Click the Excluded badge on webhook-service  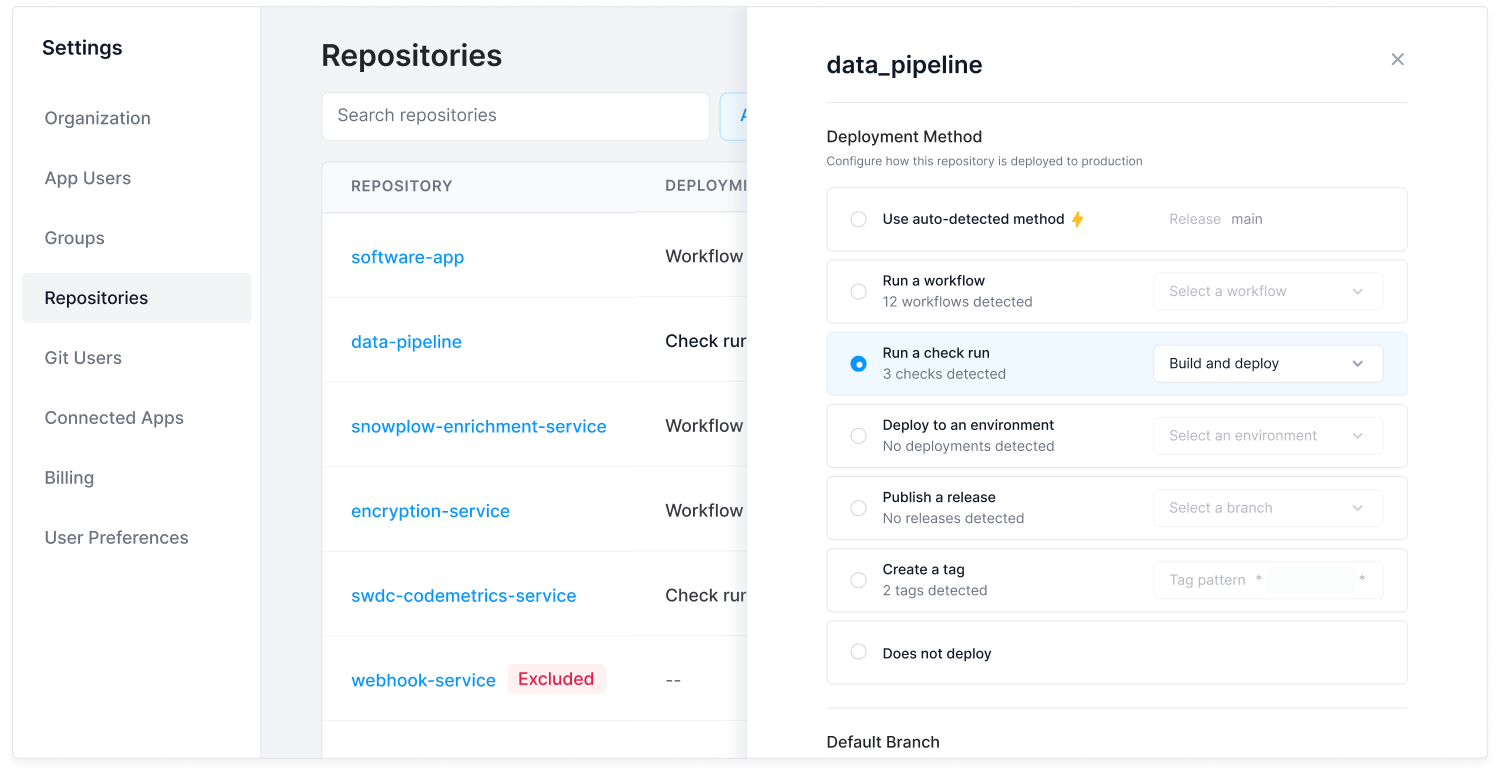pos(556,678)
